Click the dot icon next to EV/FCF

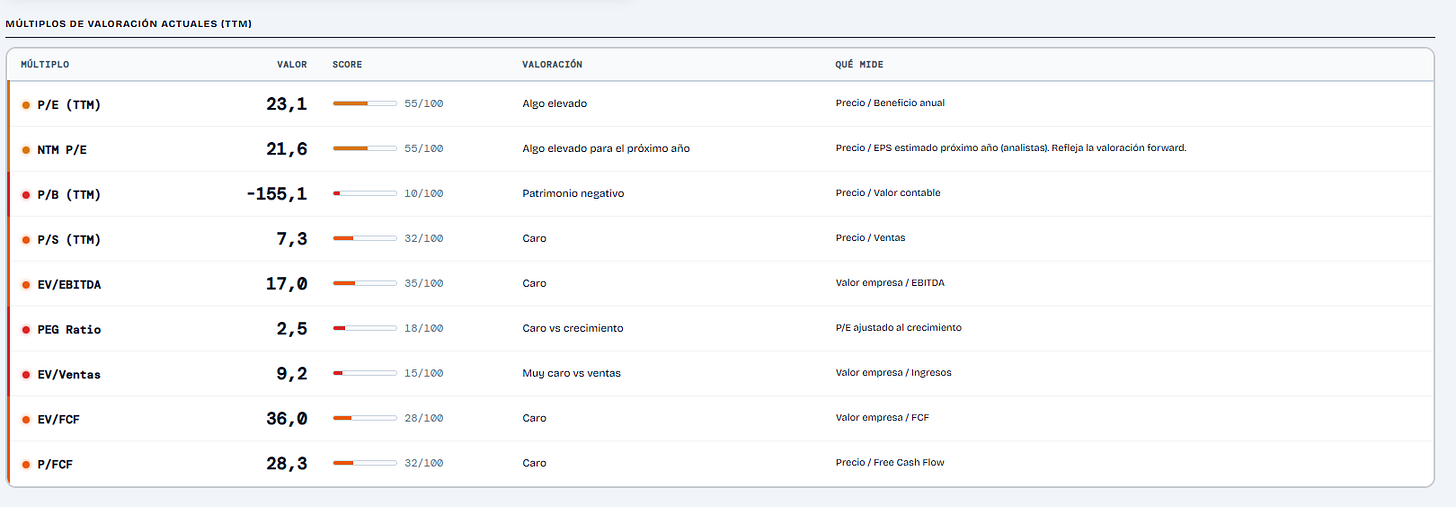pyautogui.click(x=26, y=419)
